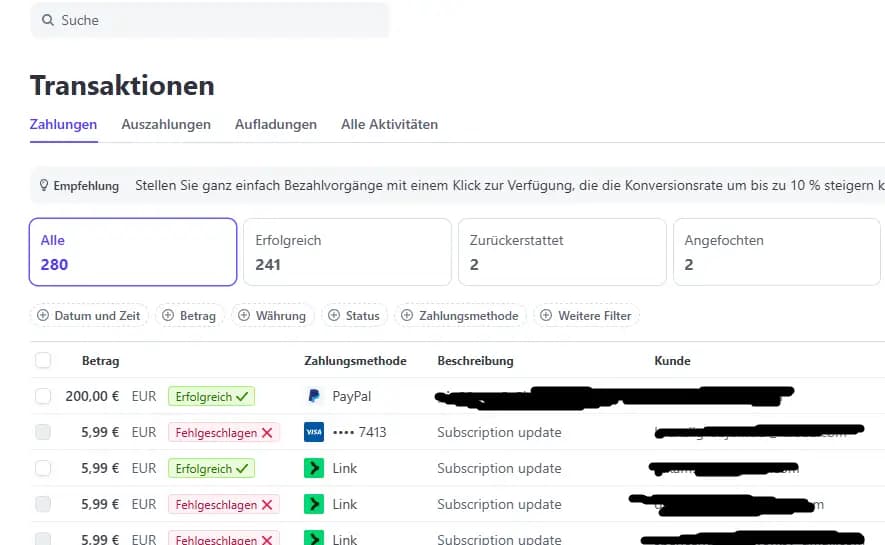This screenshot has width=885, height=545.
Task: Expand the Betrag filter
Action: pos(190,316)
